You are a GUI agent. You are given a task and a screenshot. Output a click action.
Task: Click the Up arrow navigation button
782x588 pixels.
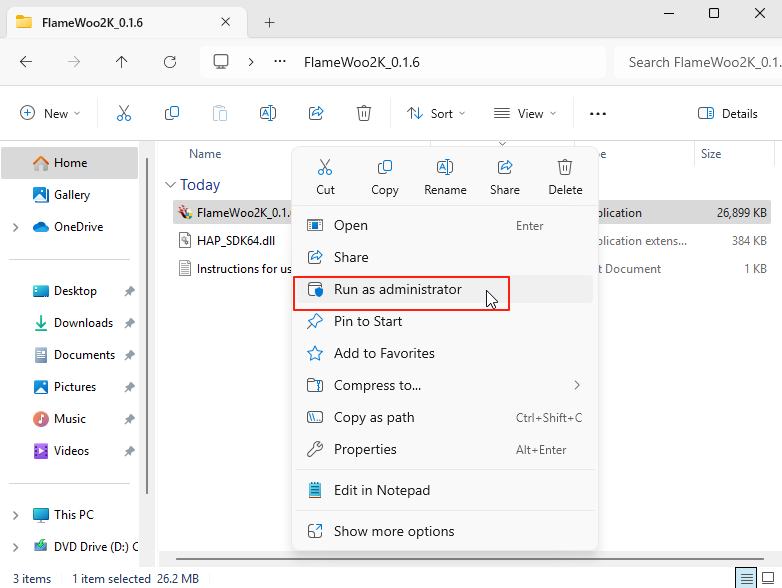point(122,62)
